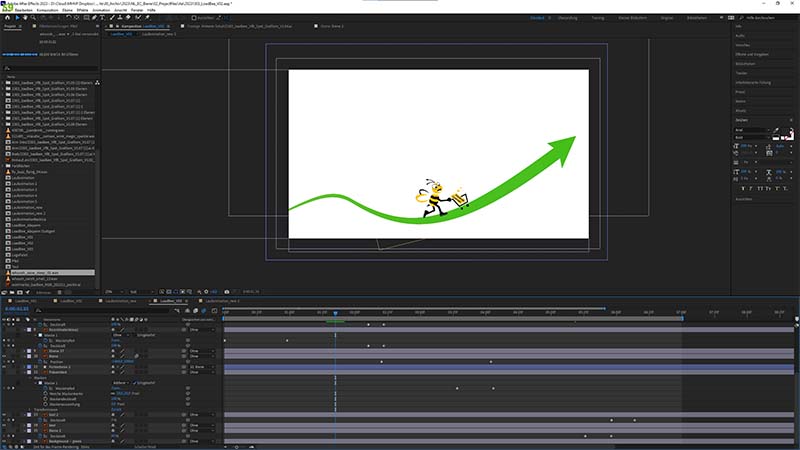Open parent dropdown of Formebene 1 layer
The width and height of the screenshot is (800, 450).
click(x=202, y=367)
